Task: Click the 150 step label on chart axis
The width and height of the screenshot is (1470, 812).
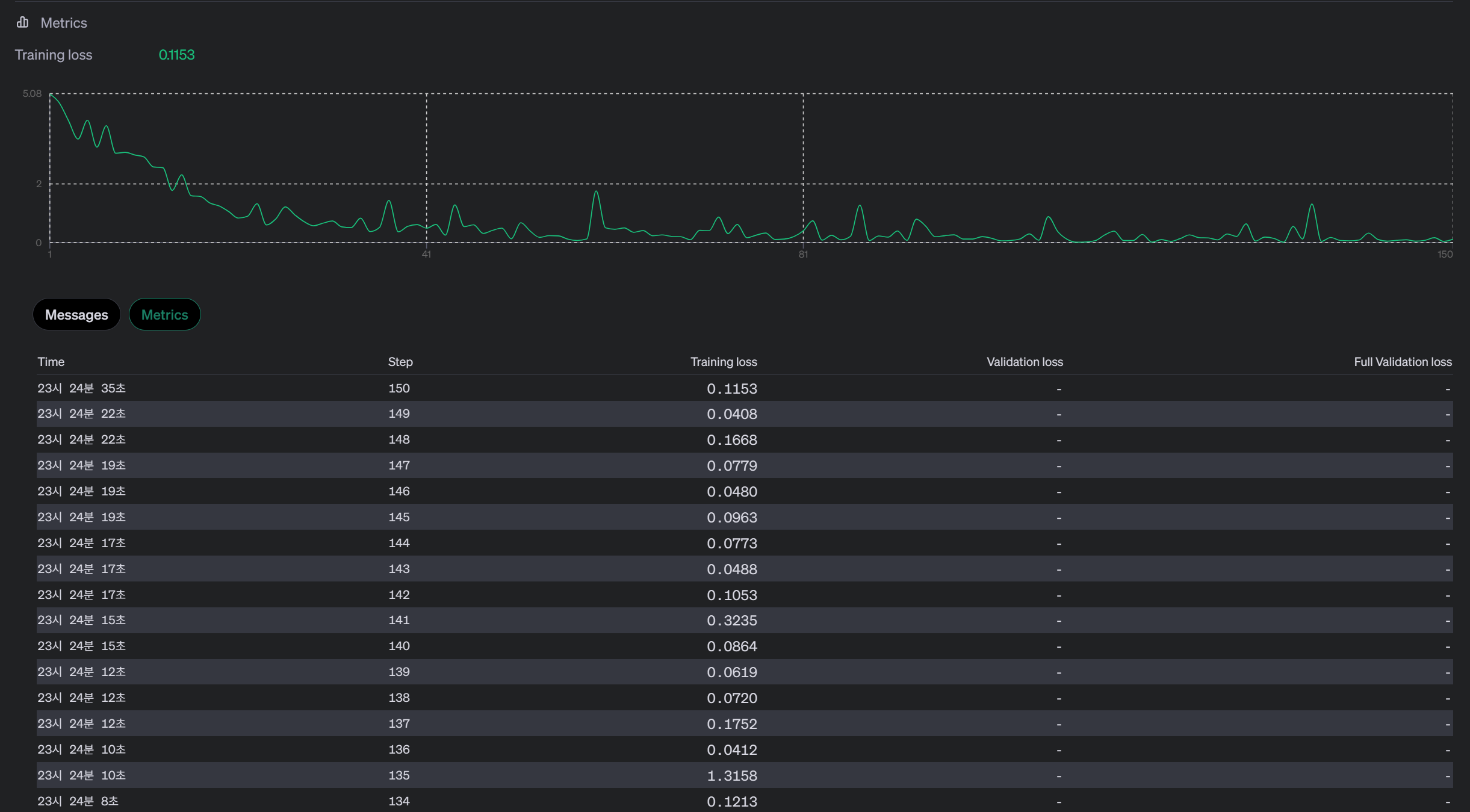Action: point(1445,255)
